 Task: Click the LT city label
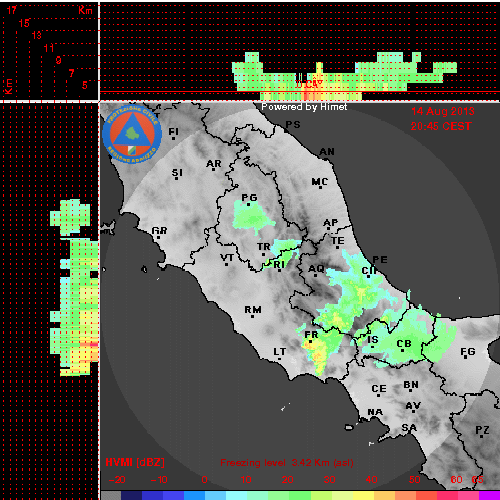tap(279, 352)
